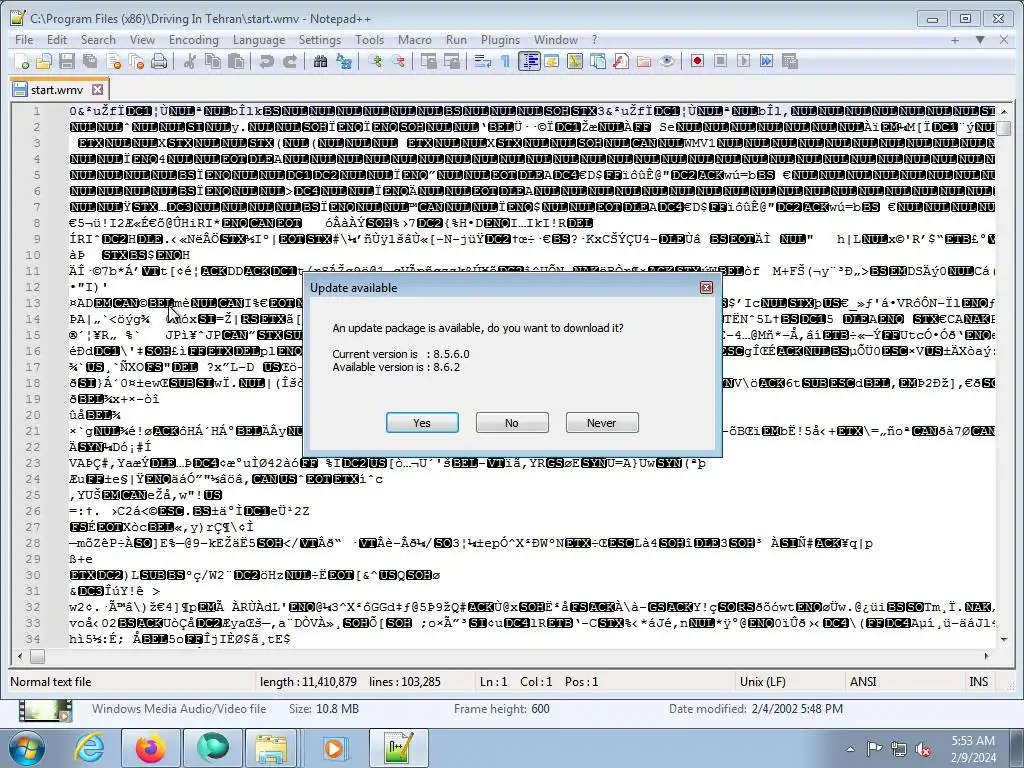Open the Macro menu
1024x768 pixels.
click(415, 40)
